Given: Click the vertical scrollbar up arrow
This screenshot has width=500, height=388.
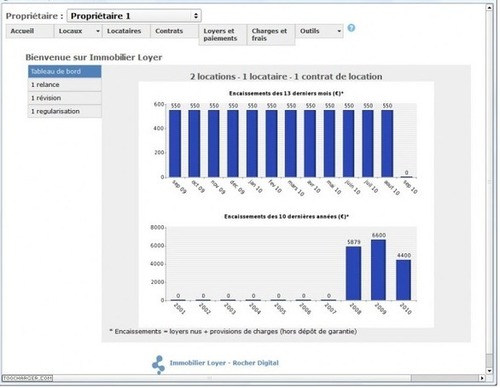Looking at the screenshot, I should [489, 7].
